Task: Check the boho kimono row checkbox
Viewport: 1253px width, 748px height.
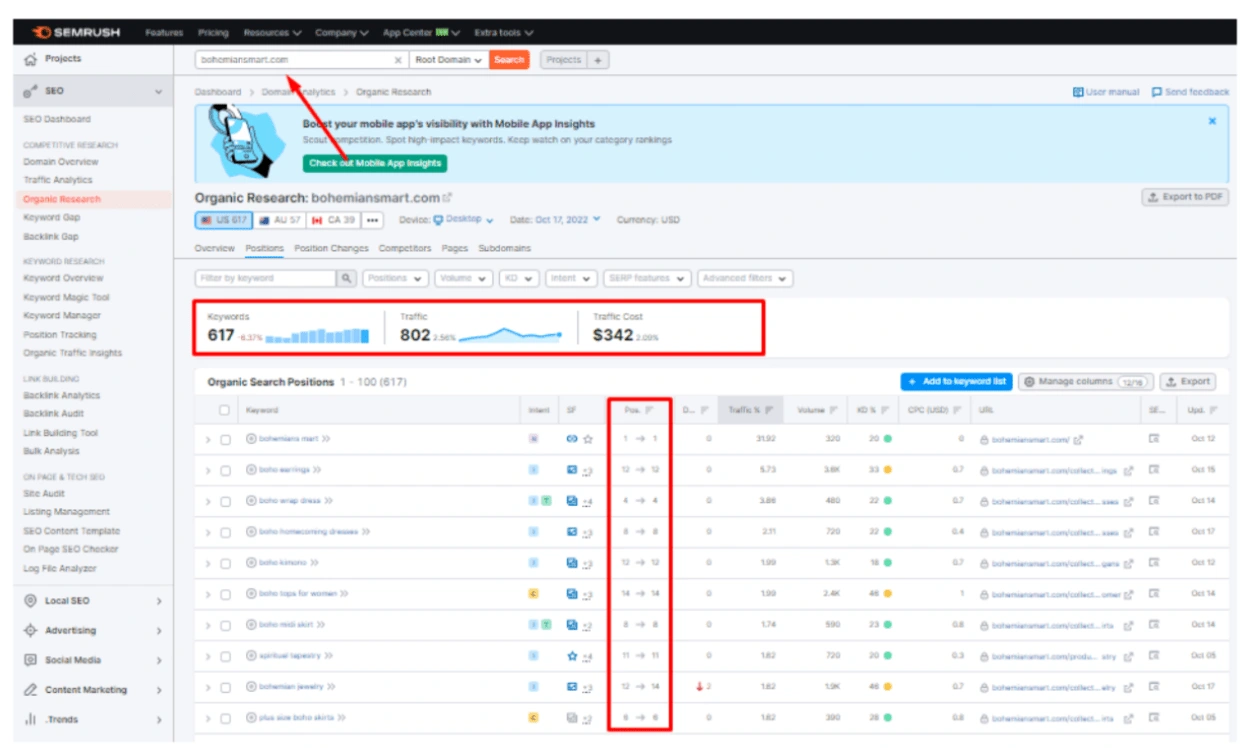Action: pos(225,563)
